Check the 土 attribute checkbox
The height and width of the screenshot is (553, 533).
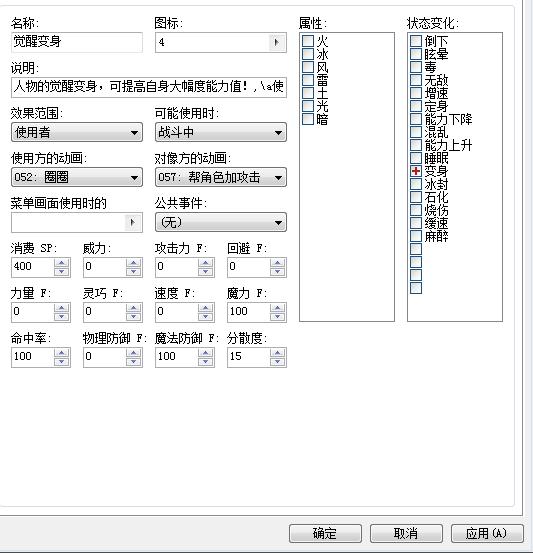(x=308, y=93)
